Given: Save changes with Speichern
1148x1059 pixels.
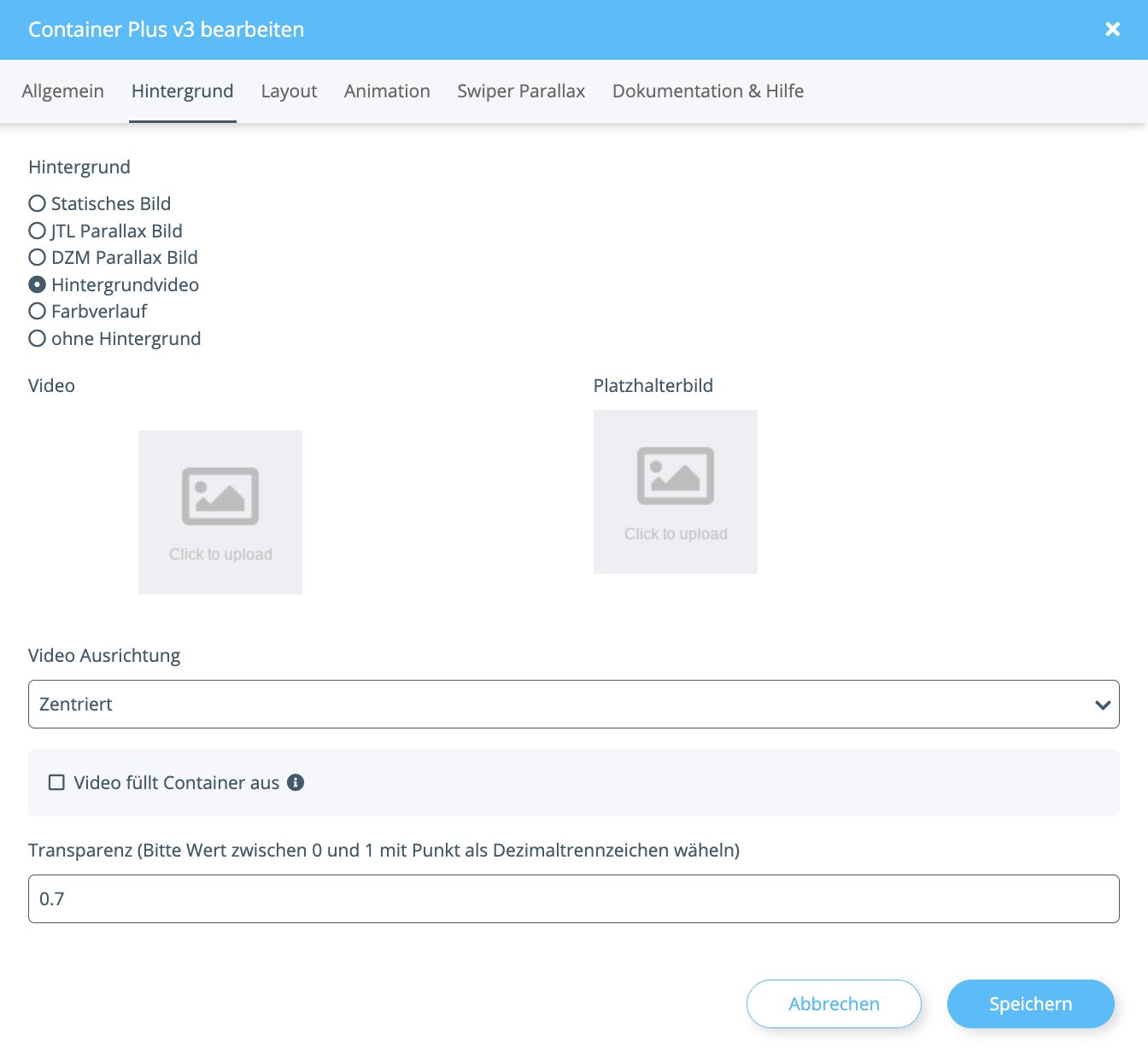Looking at the screenshot, I should pyautogui.click(x=1031, y=1003).
